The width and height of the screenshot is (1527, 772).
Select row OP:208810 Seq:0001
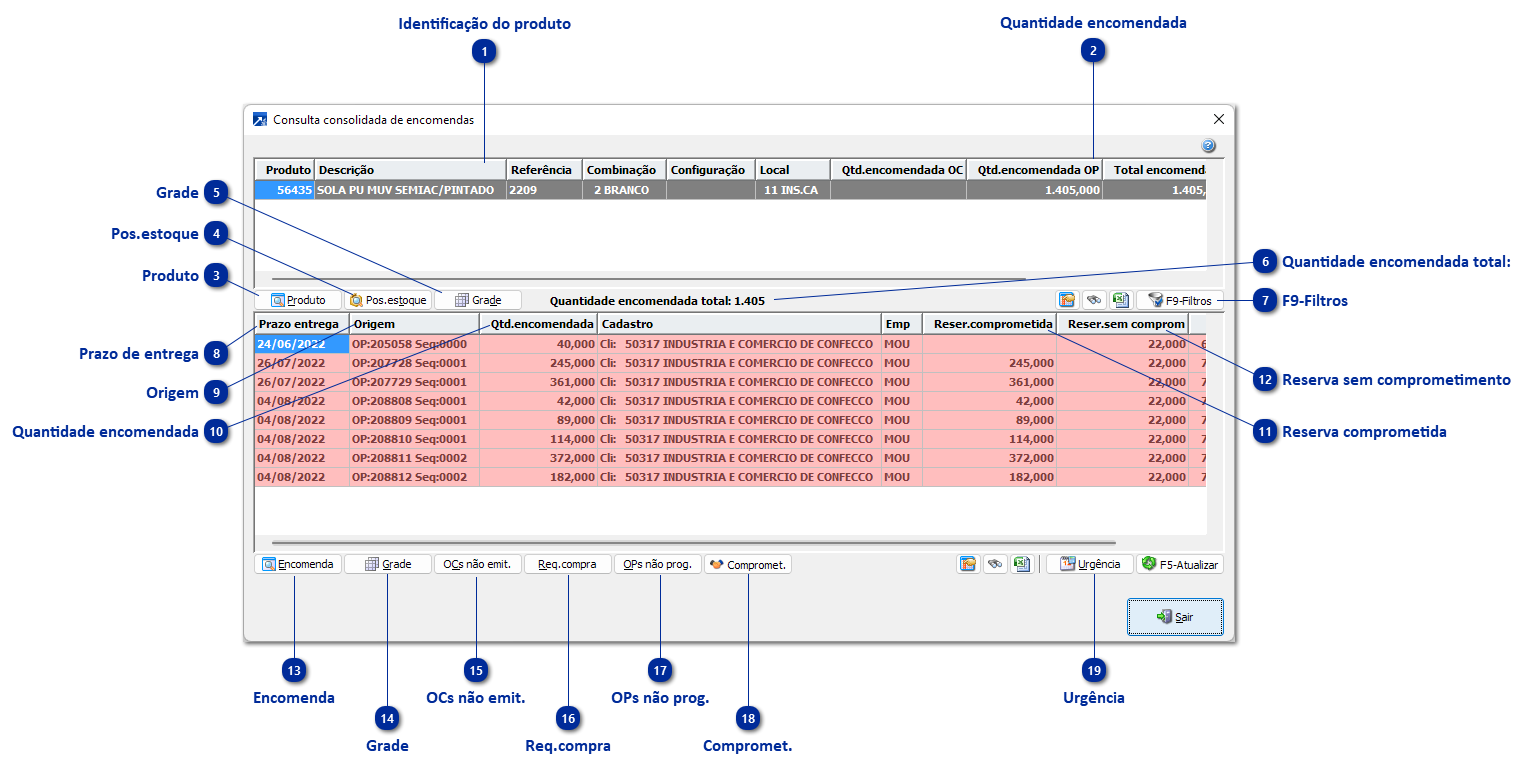(x=730, y=439)
